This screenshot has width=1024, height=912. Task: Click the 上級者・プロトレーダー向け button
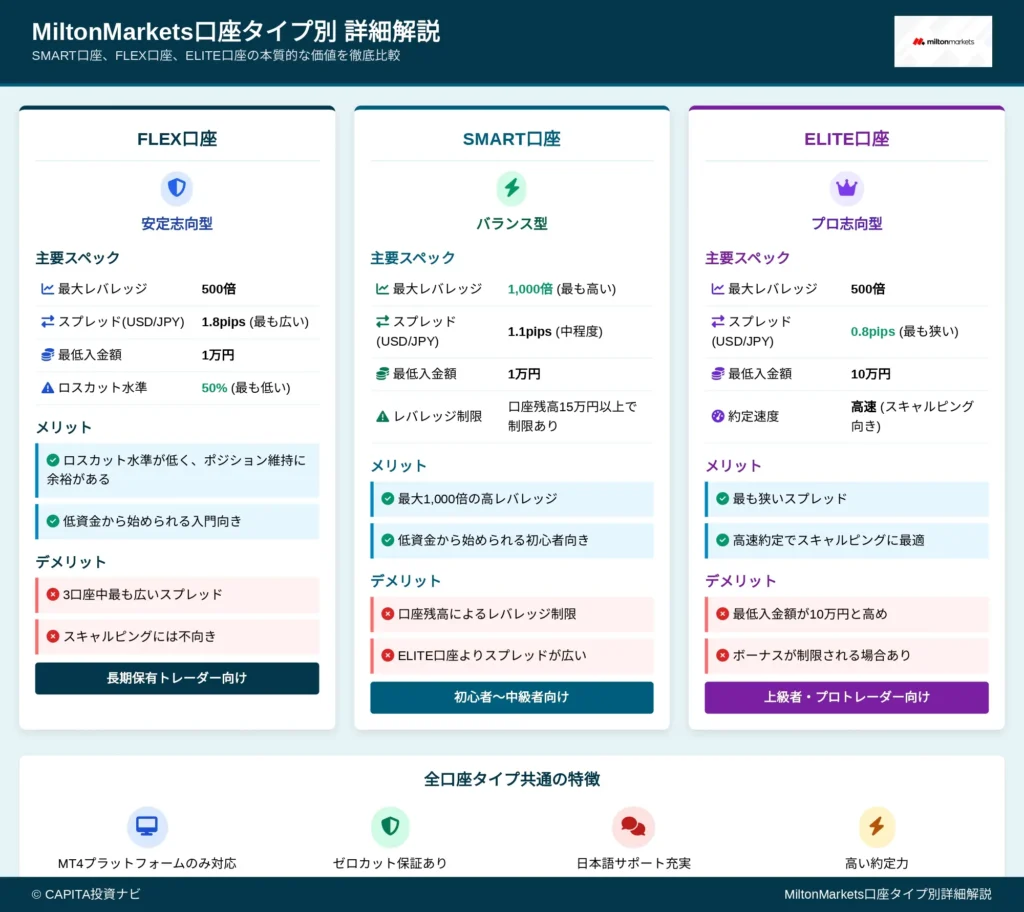[846, 697]
